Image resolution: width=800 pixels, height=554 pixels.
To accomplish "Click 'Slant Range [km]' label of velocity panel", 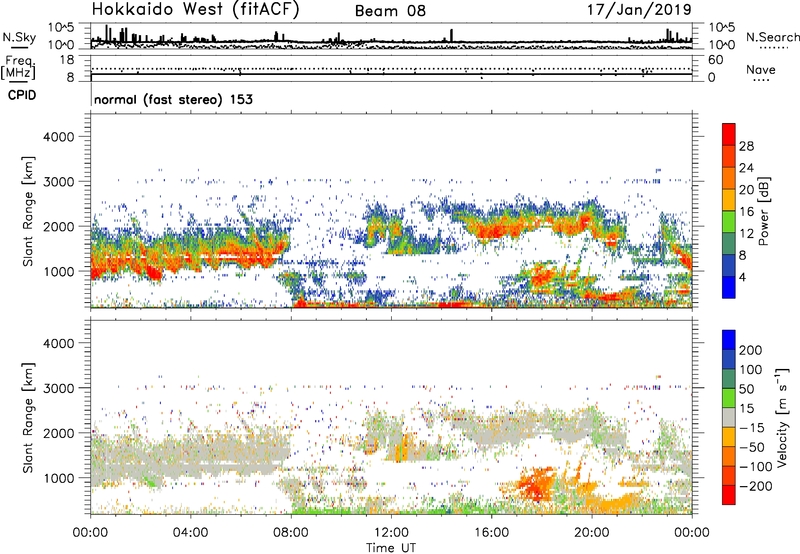I will [28, 417].
